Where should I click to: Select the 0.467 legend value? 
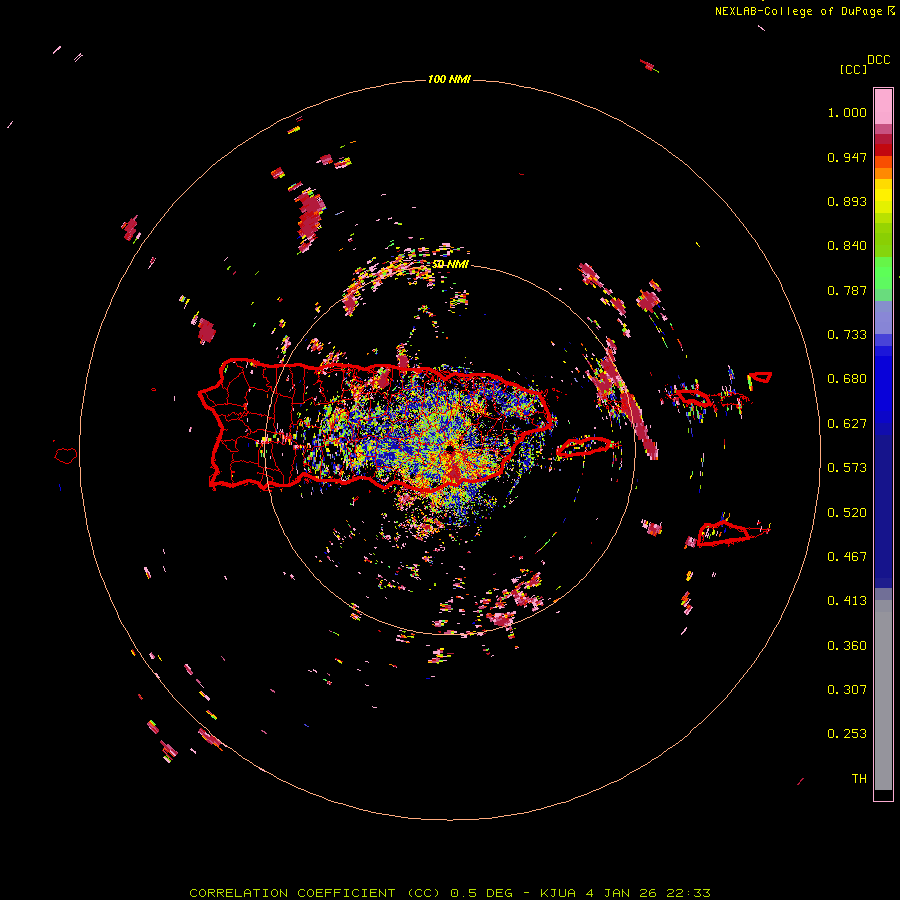847,557
